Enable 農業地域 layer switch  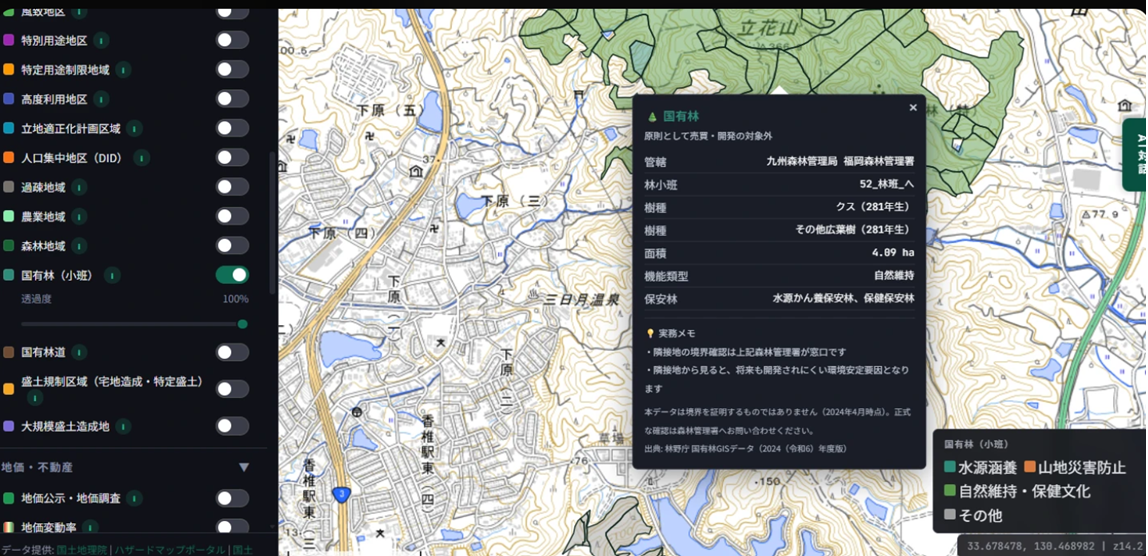click(x=232, y=217)
